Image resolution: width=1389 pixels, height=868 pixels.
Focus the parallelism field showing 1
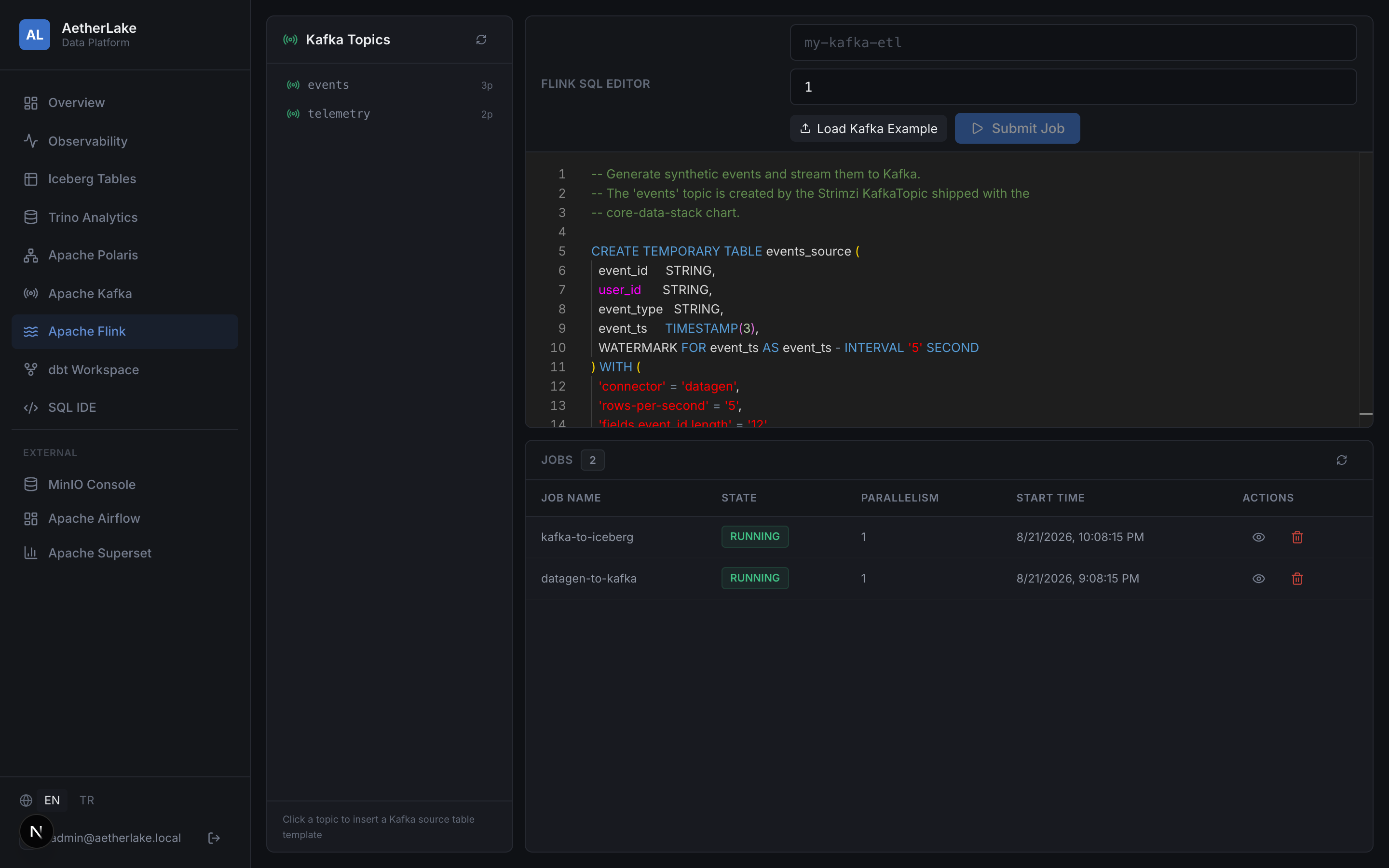pyautogui.click(x=1073, y=87)
